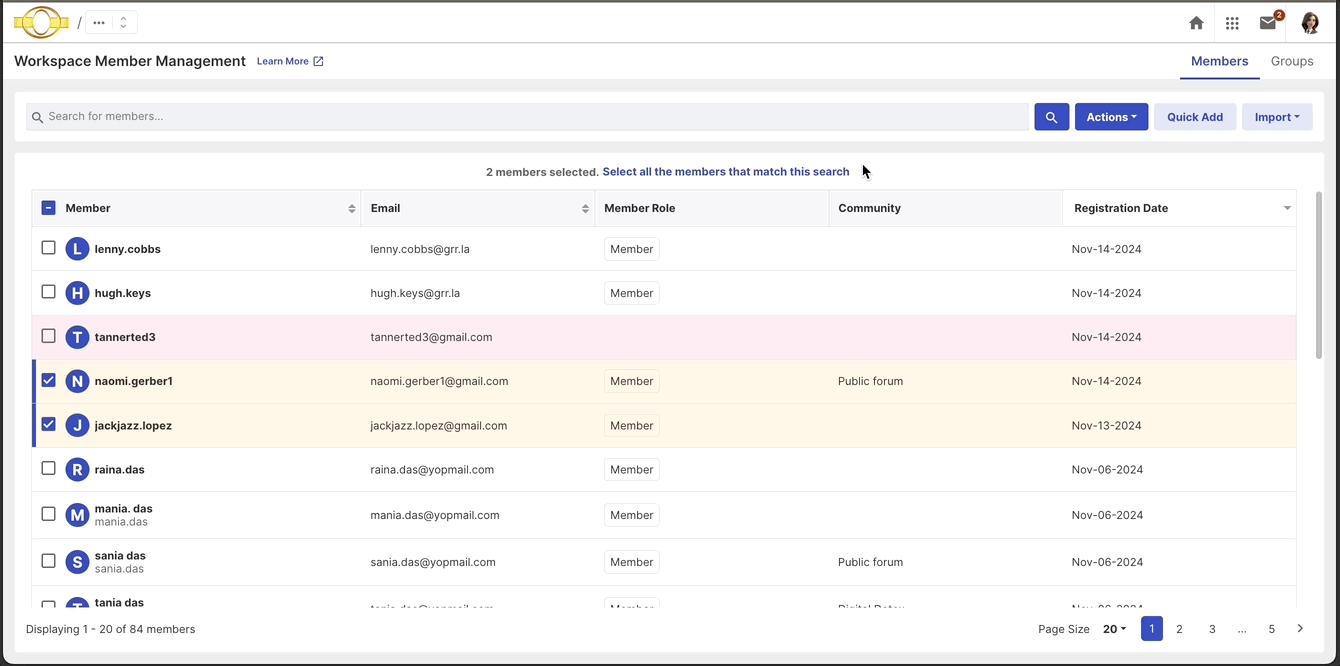Screen dimensions: 1340x666
Task: Open the Page Size 20 dropdown
Action: [x=1114, y=629]
